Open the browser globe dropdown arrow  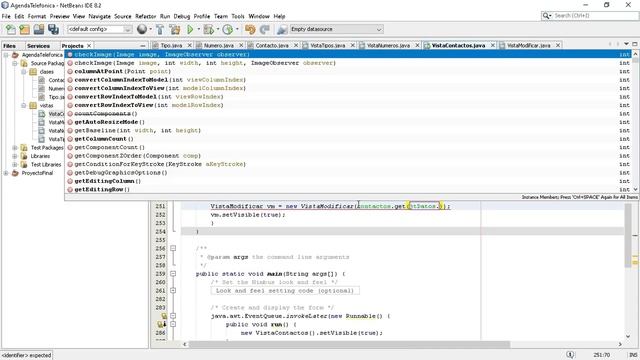[x=150, y=29]
